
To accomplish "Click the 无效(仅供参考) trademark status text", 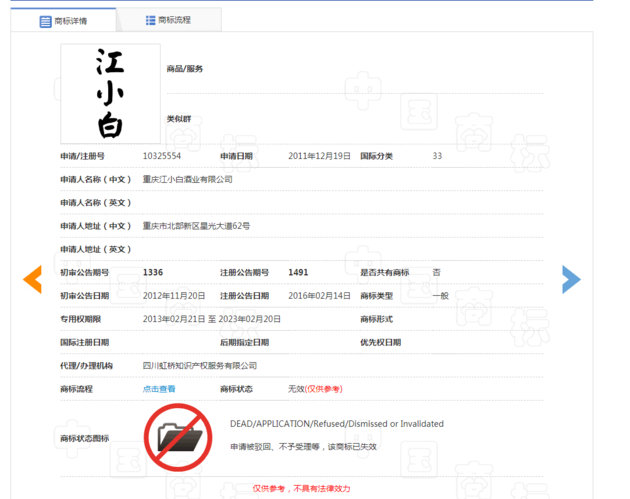I will 315,389.
